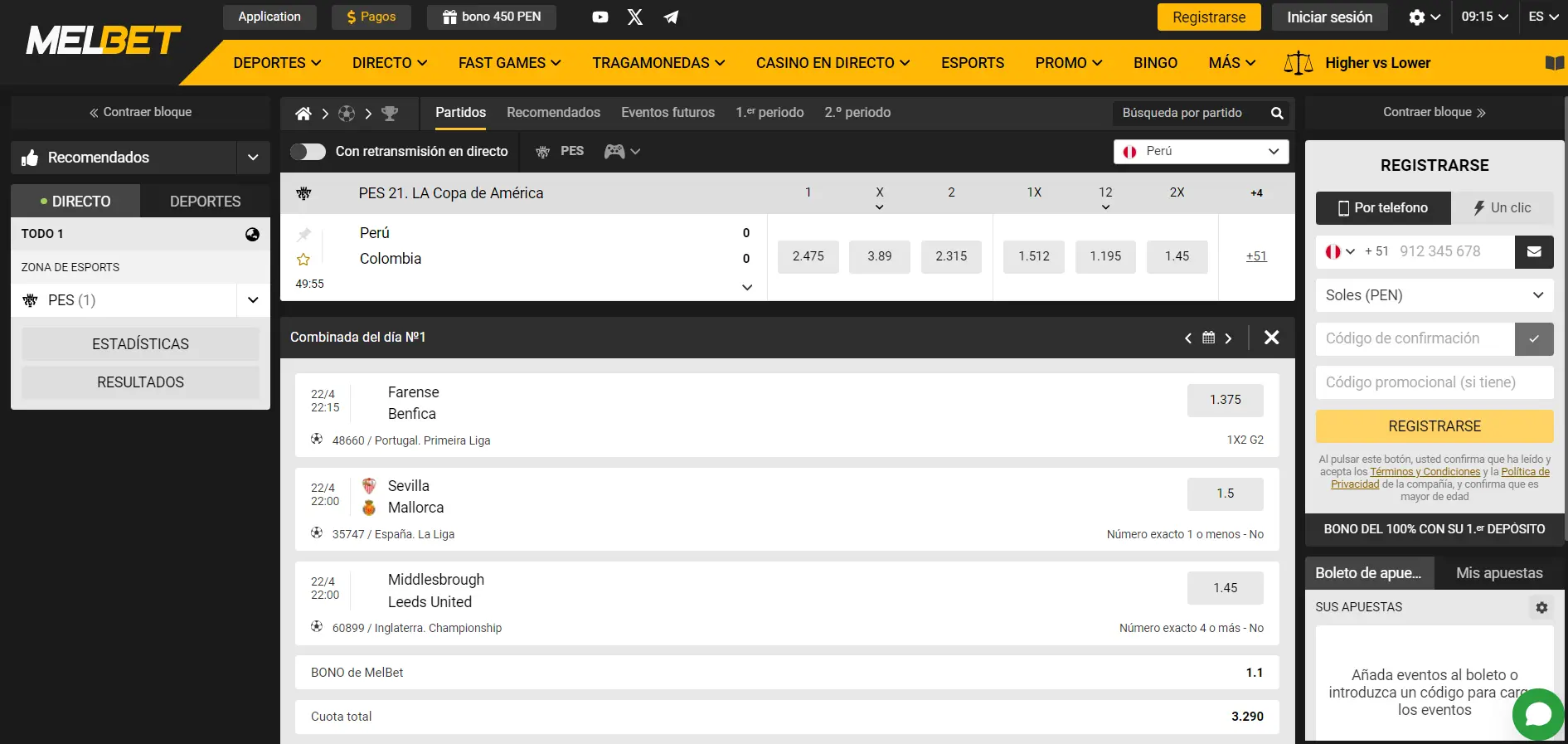Switch to the DEPORTES sidebar tab
The height and width of the screenshot is (744, 1568).
(x=205, y=202)
